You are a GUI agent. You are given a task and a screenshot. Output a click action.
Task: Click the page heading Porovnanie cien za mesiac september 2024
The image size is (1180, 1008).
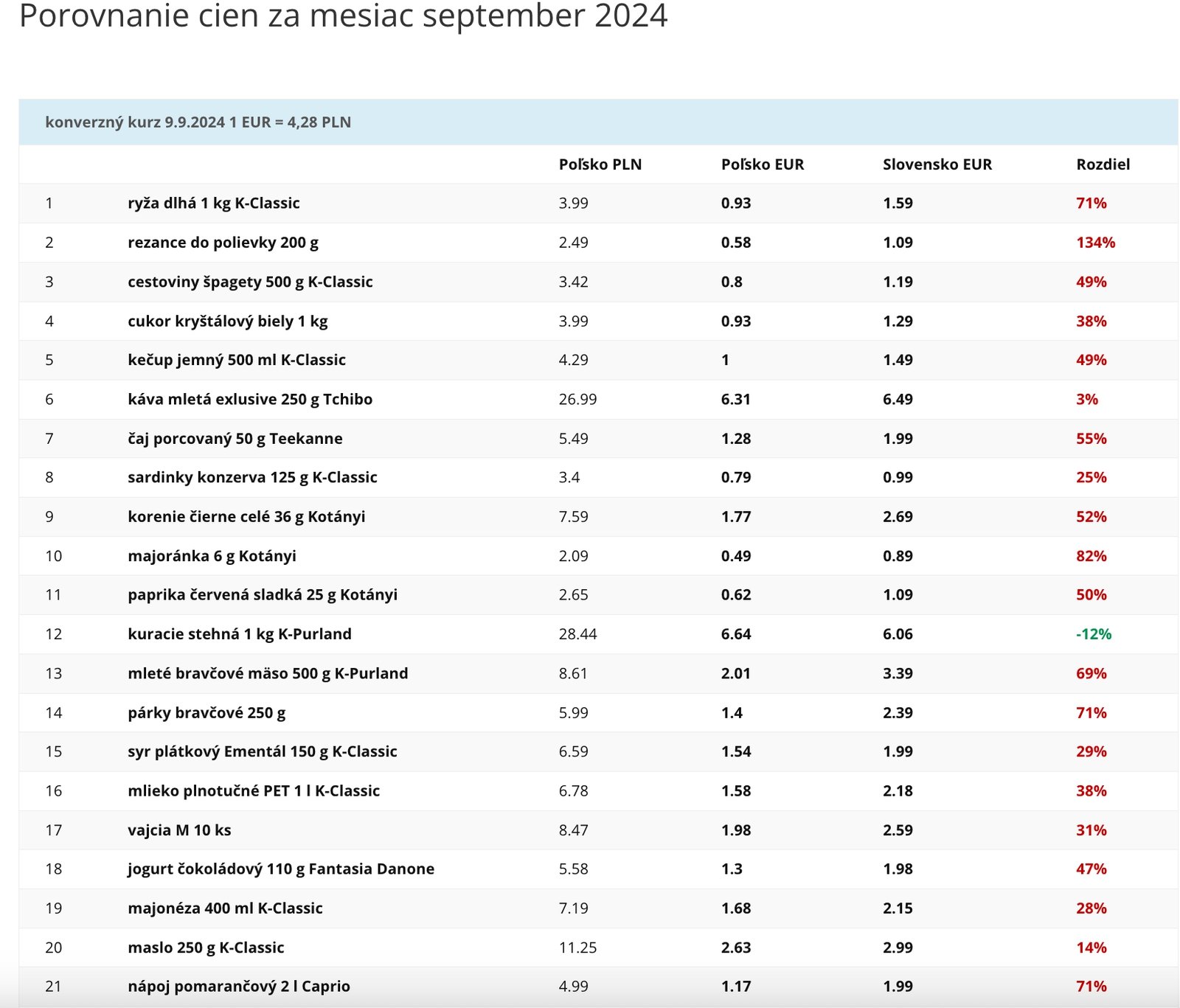coord(343,15)
